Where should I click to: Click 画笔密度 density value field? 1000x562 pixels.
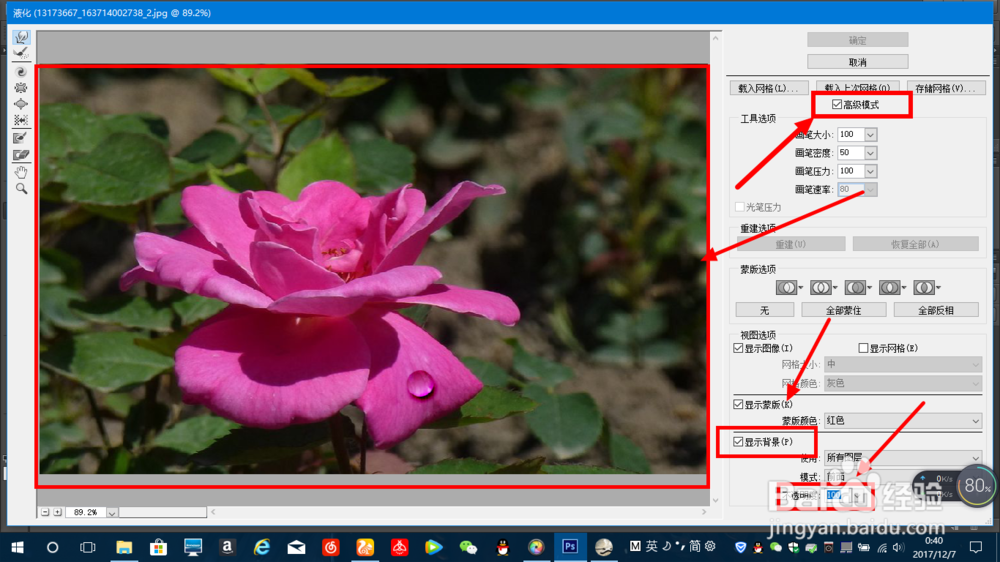[x=851, y=153]
